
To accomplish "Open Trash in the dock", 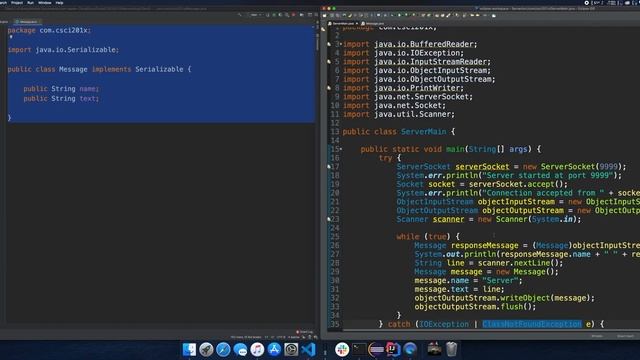I will (451, 349).
